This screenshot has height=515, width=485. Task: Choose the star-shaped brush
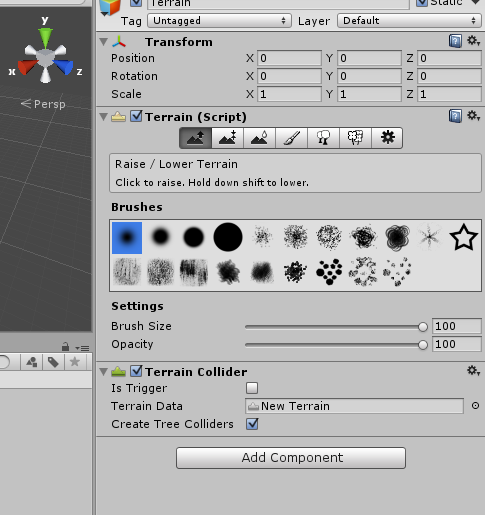click(x=464, y=237)
